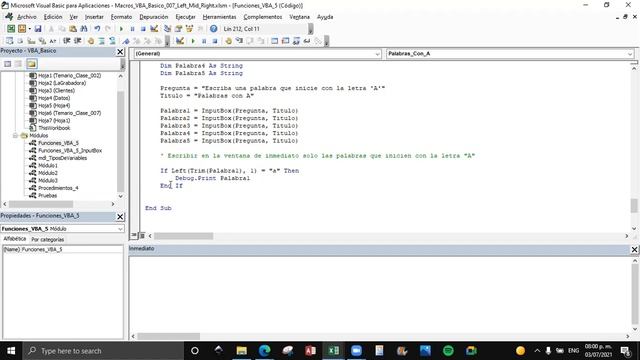Click the Indent icon on the Edit toolbar

click(67, 41)
